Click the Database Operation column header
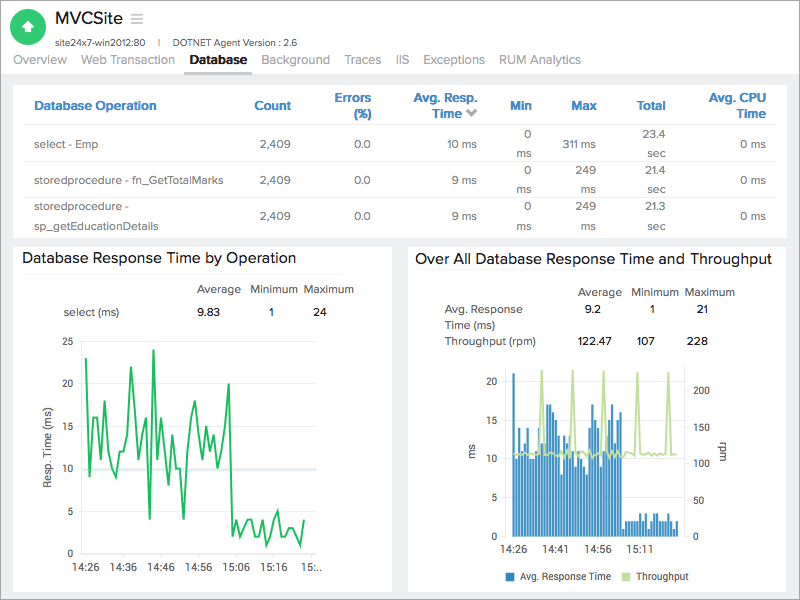Screen dimensions: 800x600 [x=96, y=105]
